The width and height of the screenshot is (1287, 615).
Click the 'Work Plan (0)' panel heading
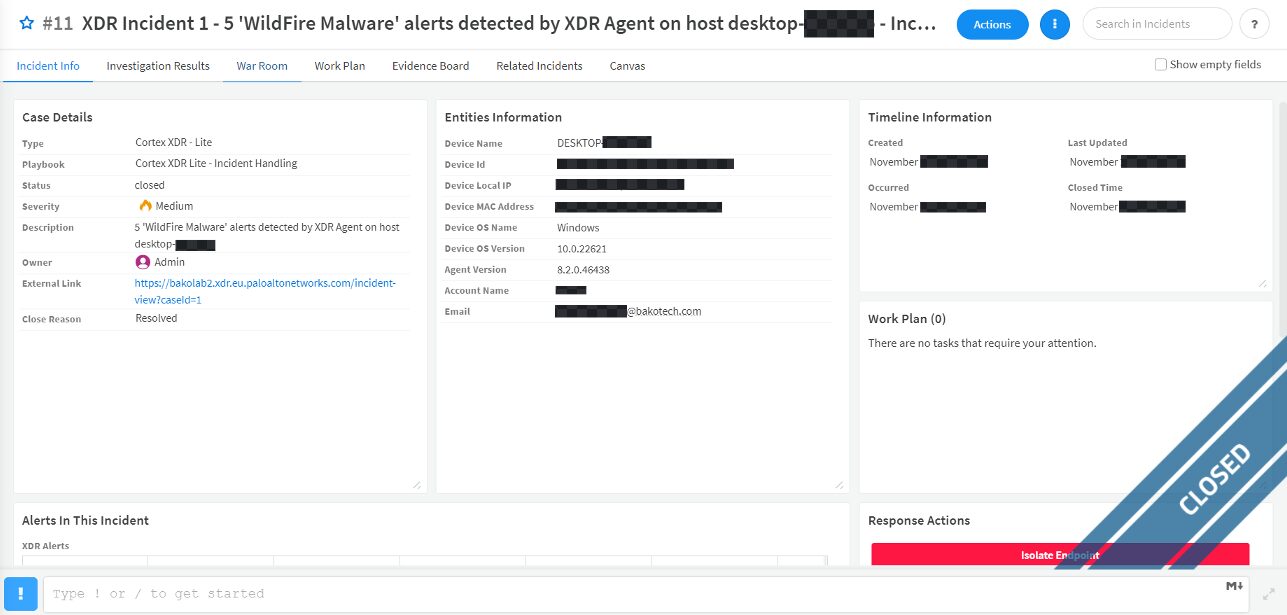[907, 319]
